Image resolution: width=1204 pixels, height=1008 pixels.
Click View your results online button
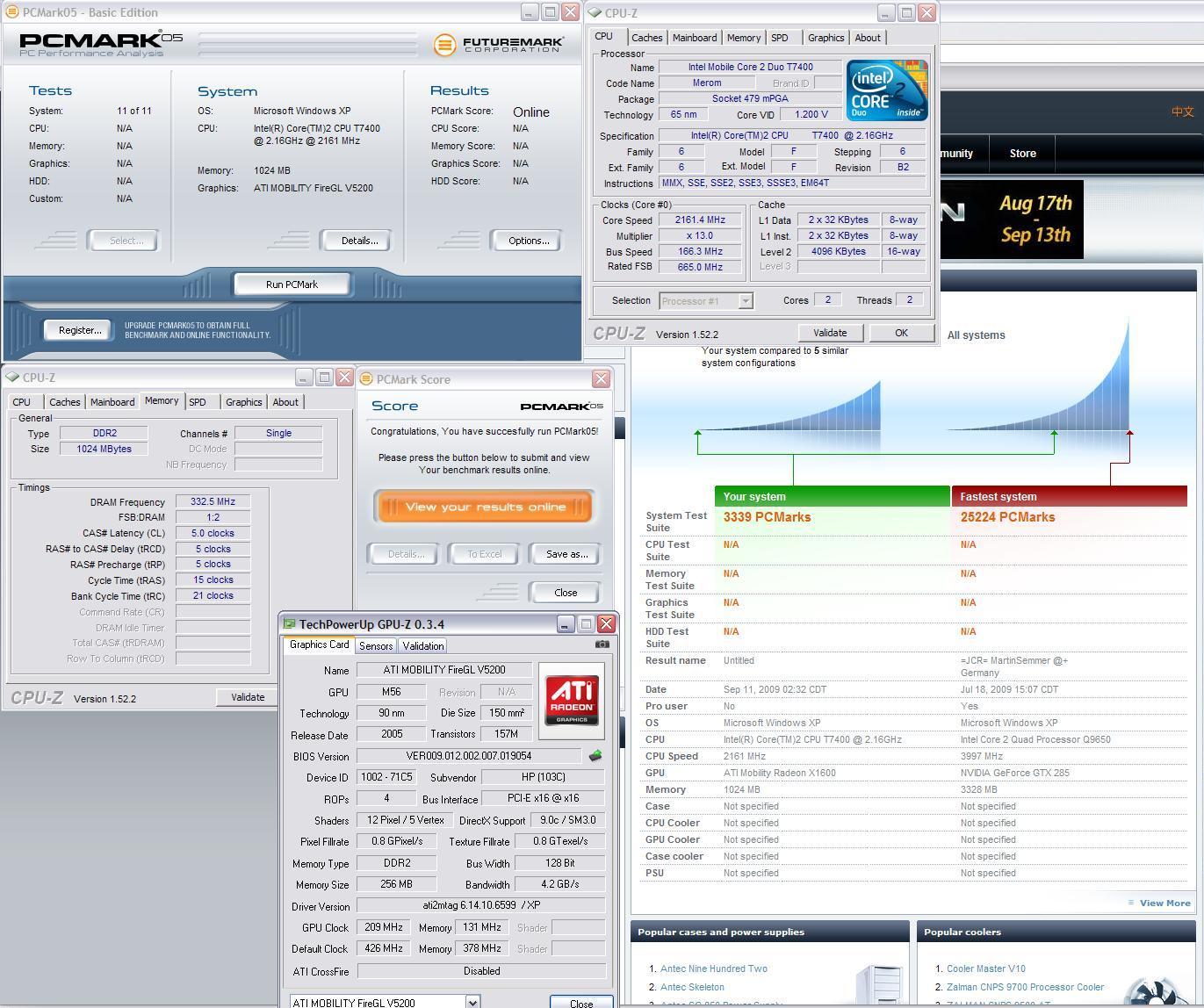[485, 507]
